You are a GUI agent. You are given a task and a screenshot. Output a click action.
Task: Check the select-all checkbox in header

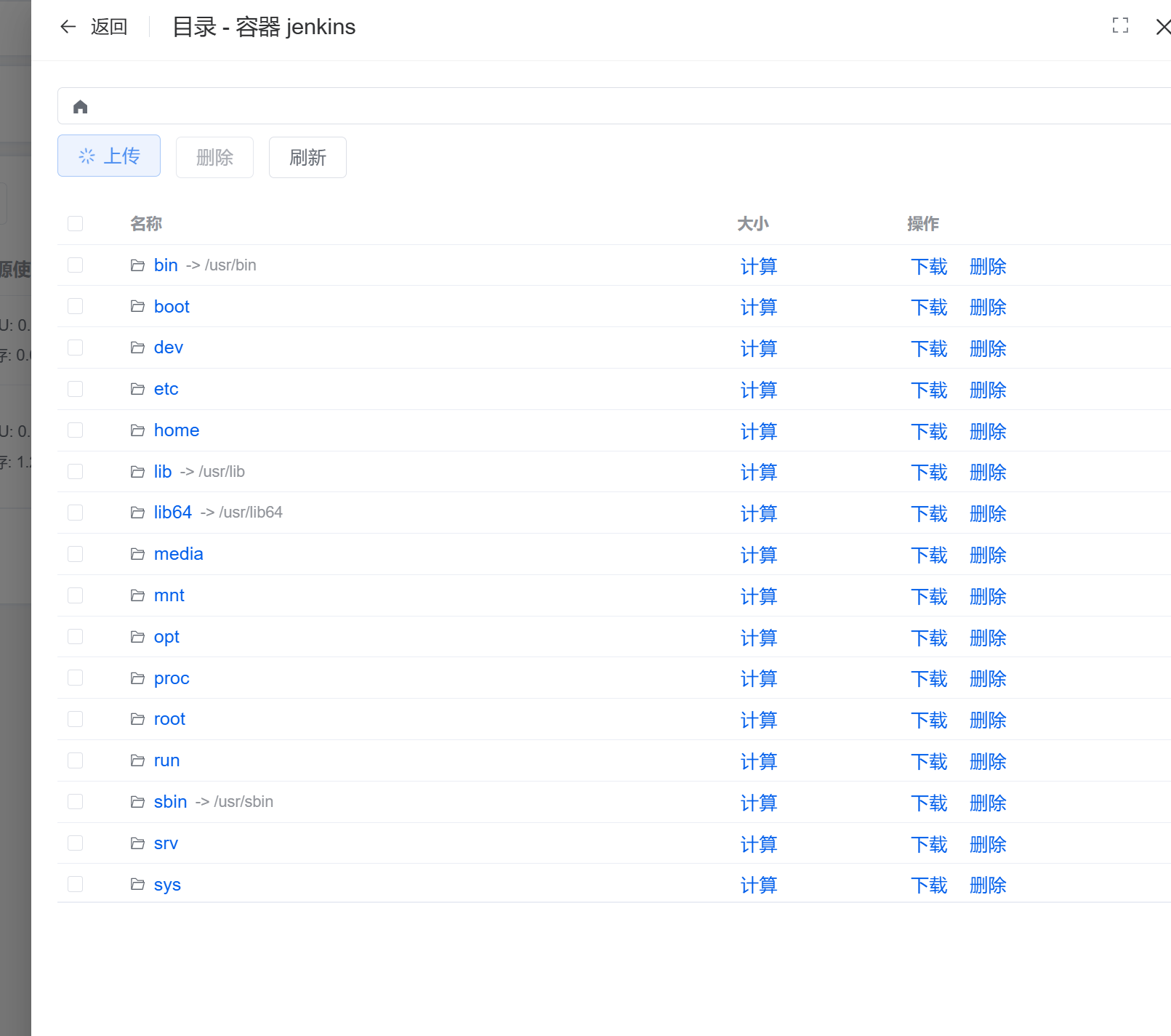click(x=76, y=223)
